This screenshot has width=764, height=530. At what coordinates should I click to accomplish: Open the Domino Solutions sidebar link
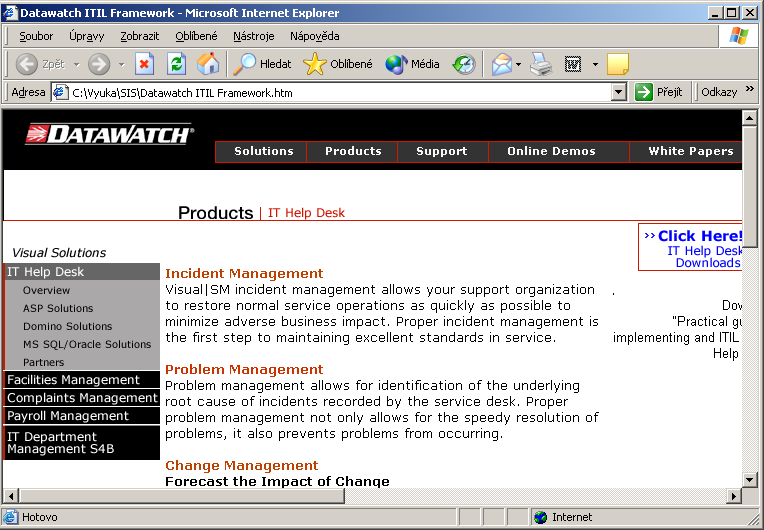click(x=68, y=326)
